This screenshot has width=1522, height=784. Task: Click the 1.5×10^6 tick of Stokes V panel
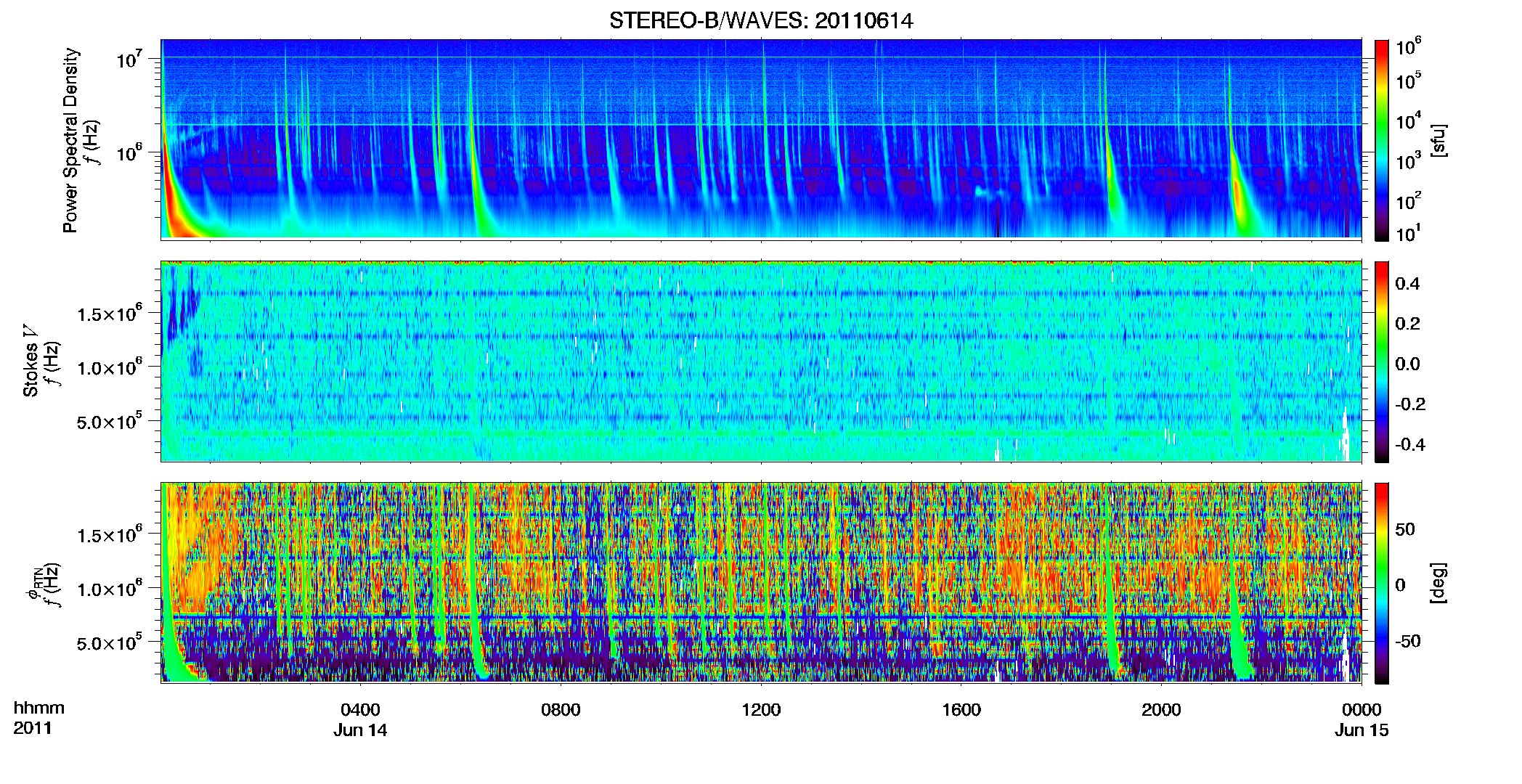110,314
